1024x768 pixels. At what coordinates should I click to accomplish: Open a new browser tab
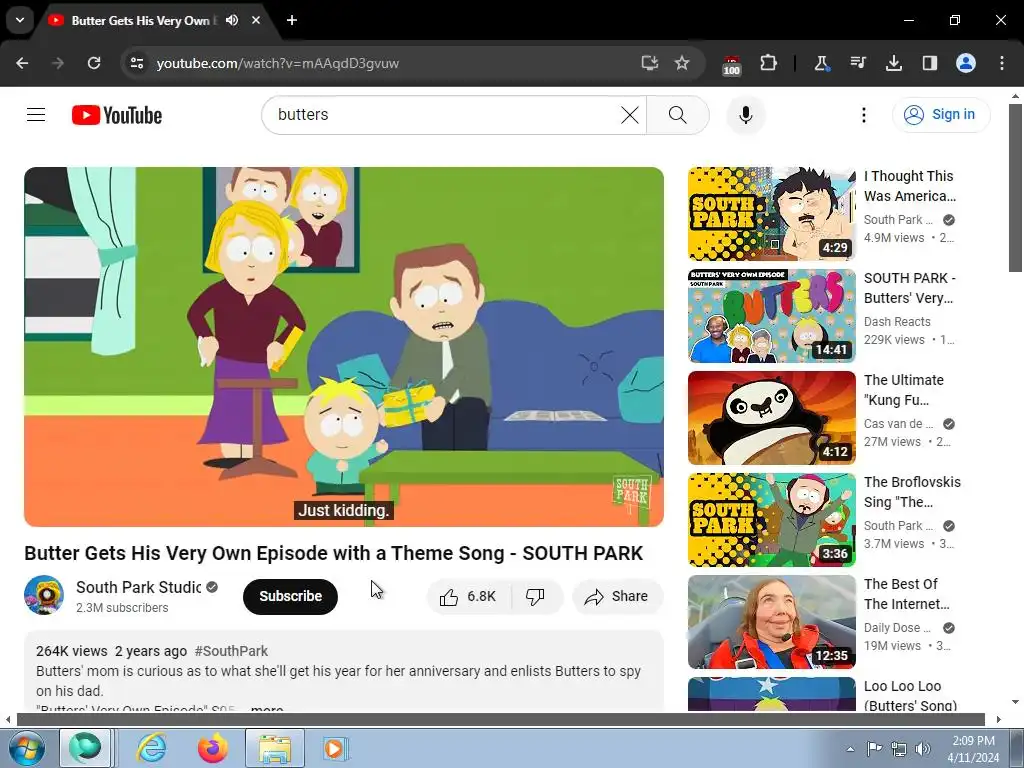coord(292,20)
